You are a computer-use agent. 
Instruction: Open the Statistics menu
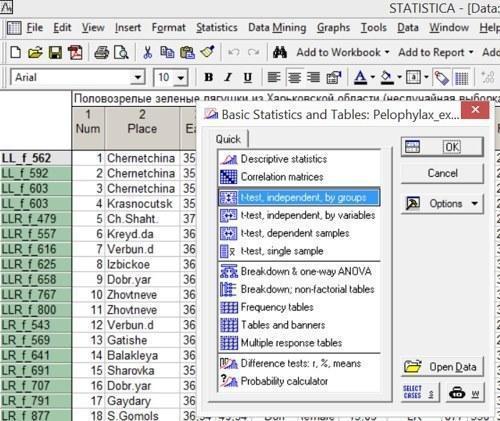(217, 27)
